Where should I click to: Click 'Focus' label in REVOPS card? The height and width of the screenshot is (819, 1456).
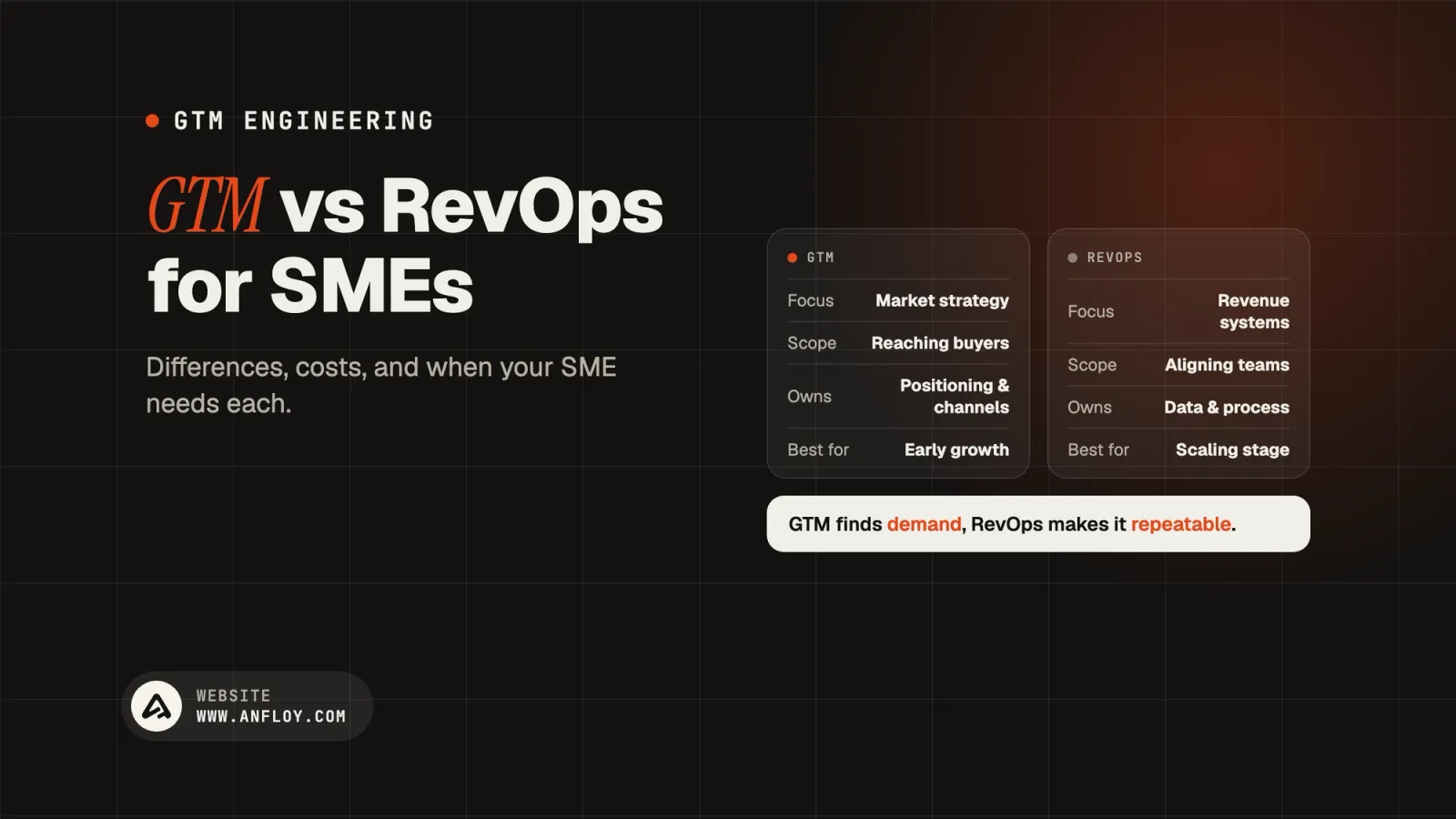click(1091, 311)
